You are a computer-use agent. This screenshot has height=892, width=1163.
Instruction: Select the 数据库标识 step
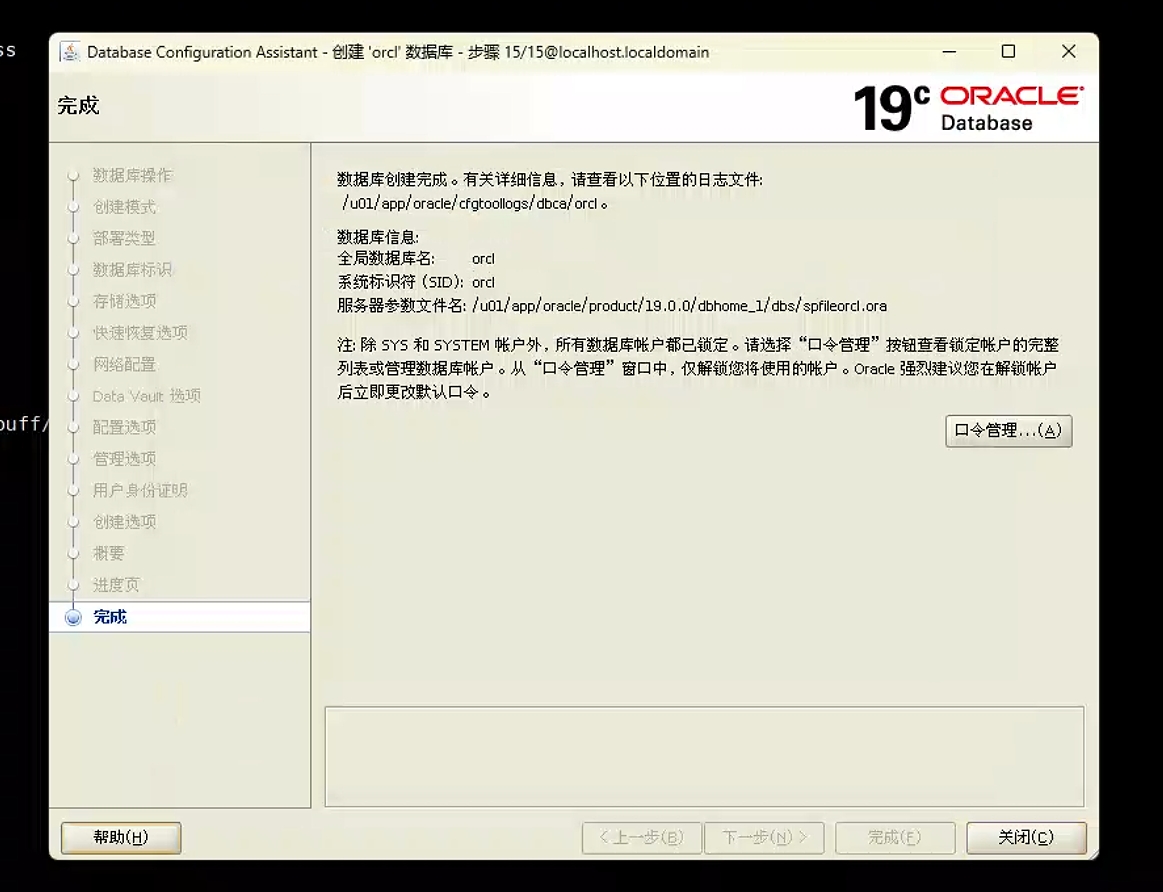click(132, 270)
